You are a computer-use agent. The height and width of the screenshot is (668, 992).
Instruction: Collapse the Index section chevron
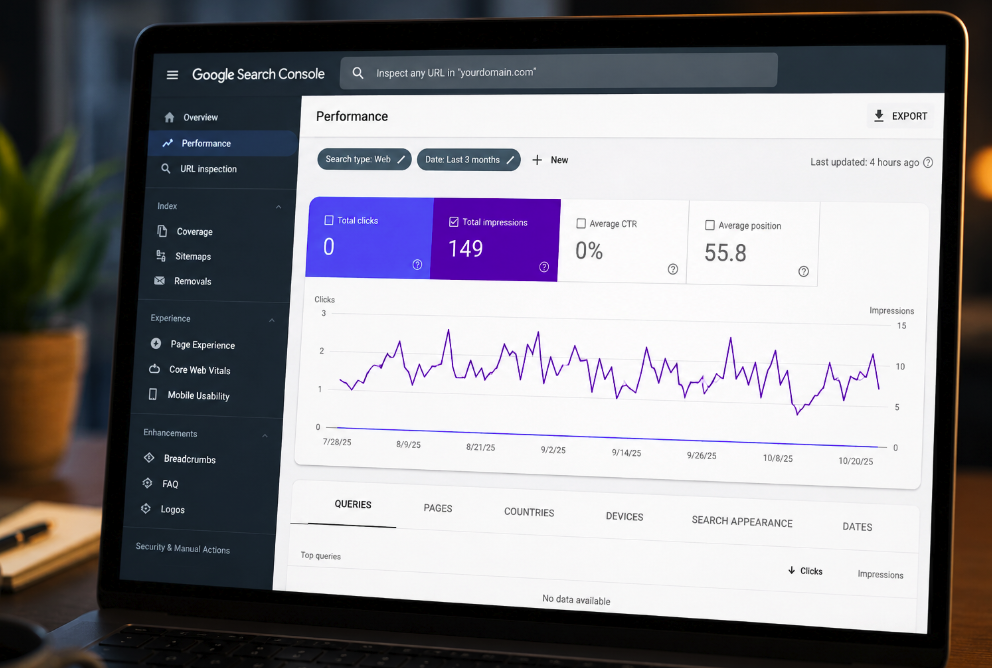click(278, 207)
